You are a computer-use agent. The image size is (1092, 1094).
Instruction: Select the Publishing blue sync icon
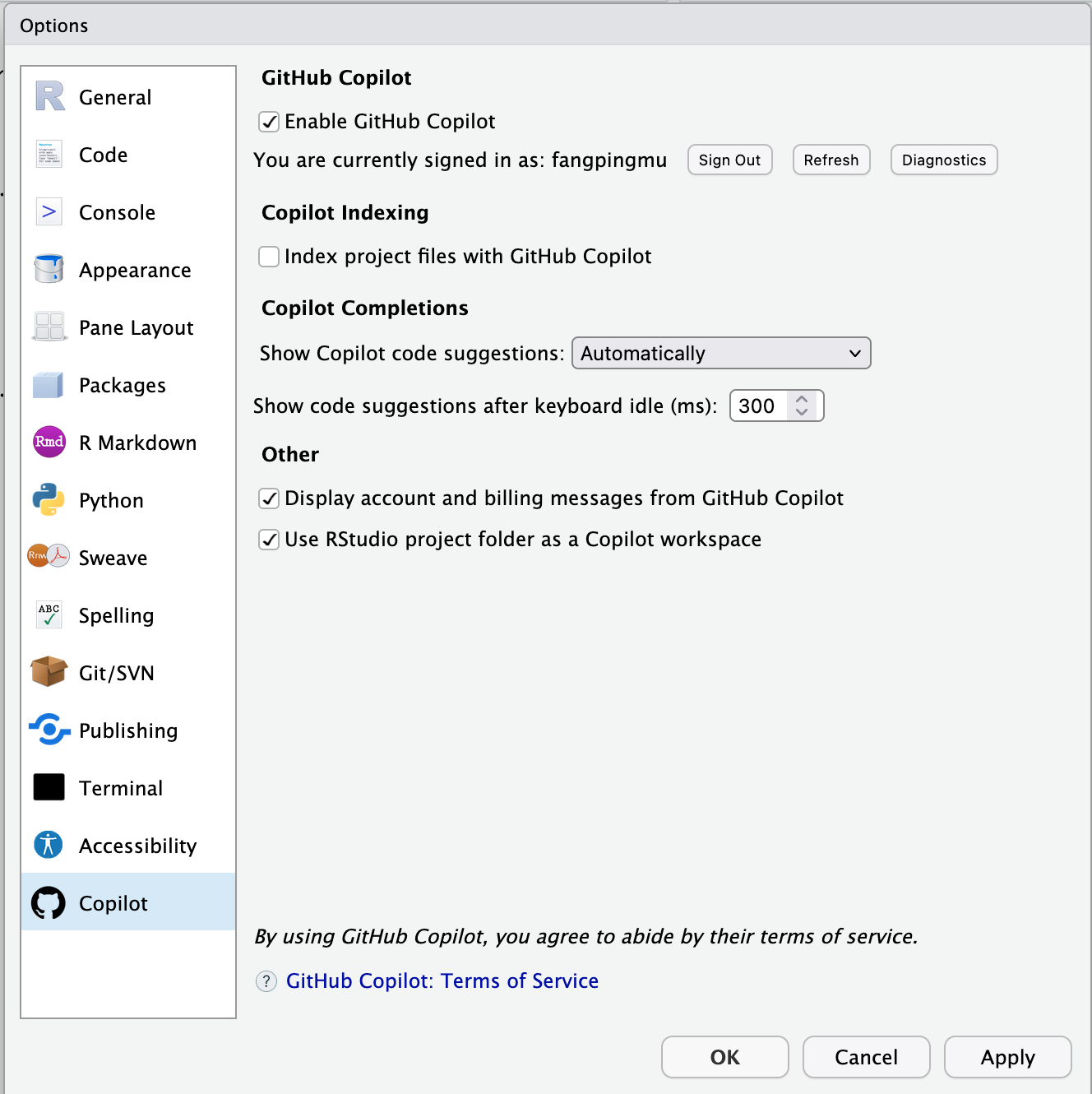coord(49,730)
